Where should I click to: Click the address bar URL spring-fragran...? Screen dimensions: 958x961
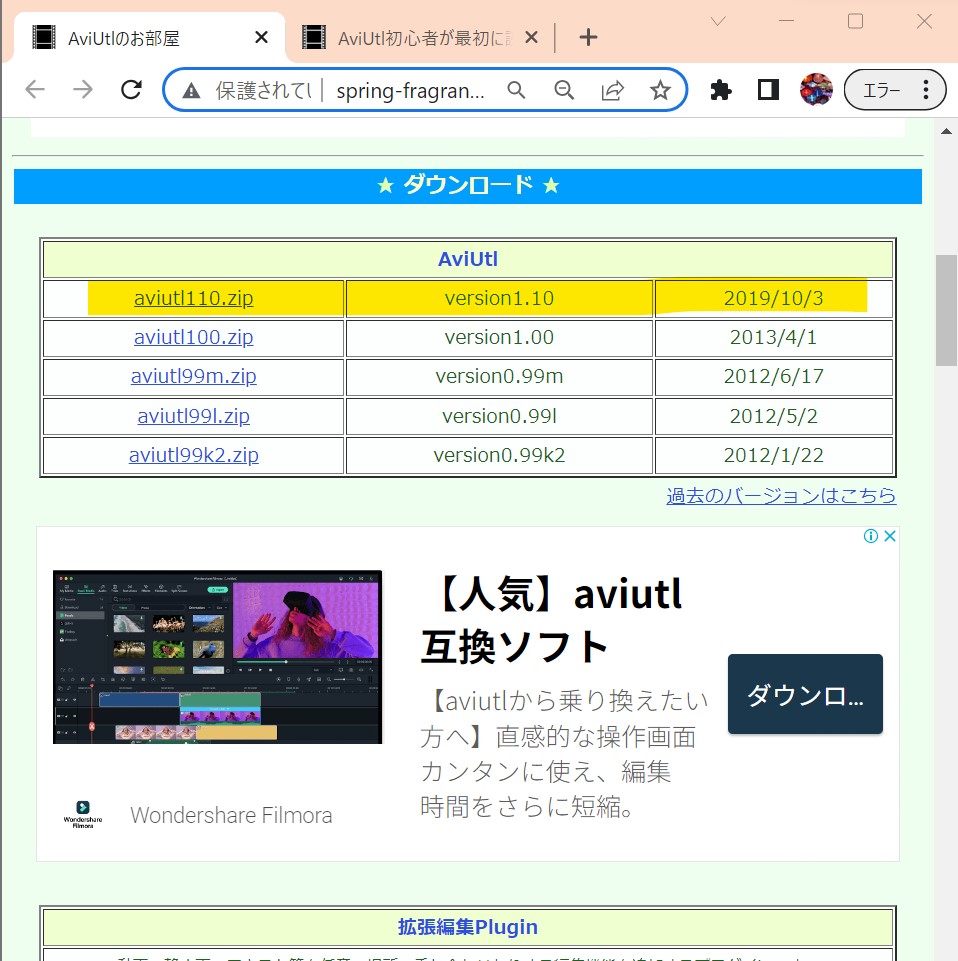410,91
